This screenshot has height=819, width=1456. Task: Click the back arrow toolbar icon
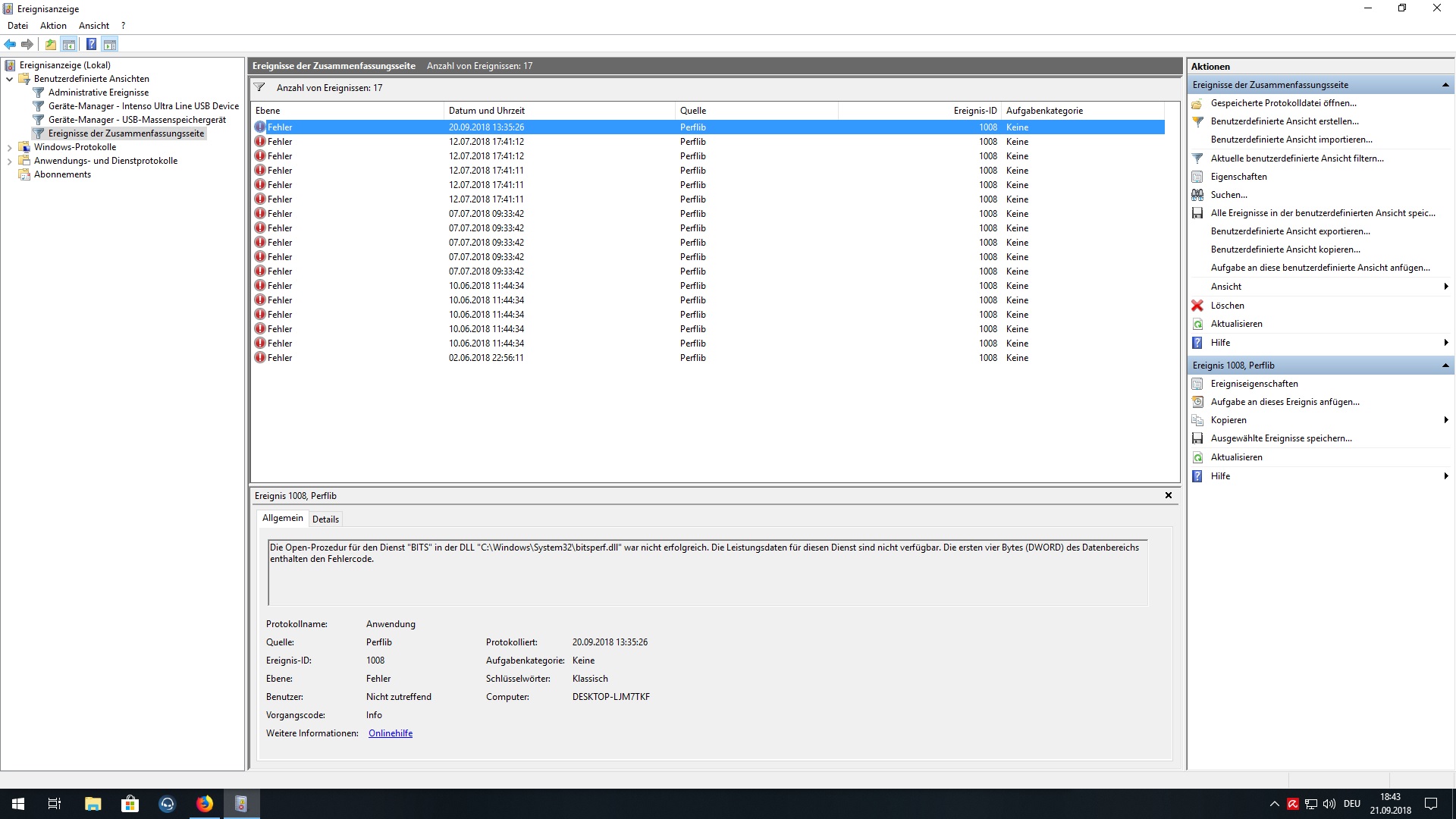10,45
